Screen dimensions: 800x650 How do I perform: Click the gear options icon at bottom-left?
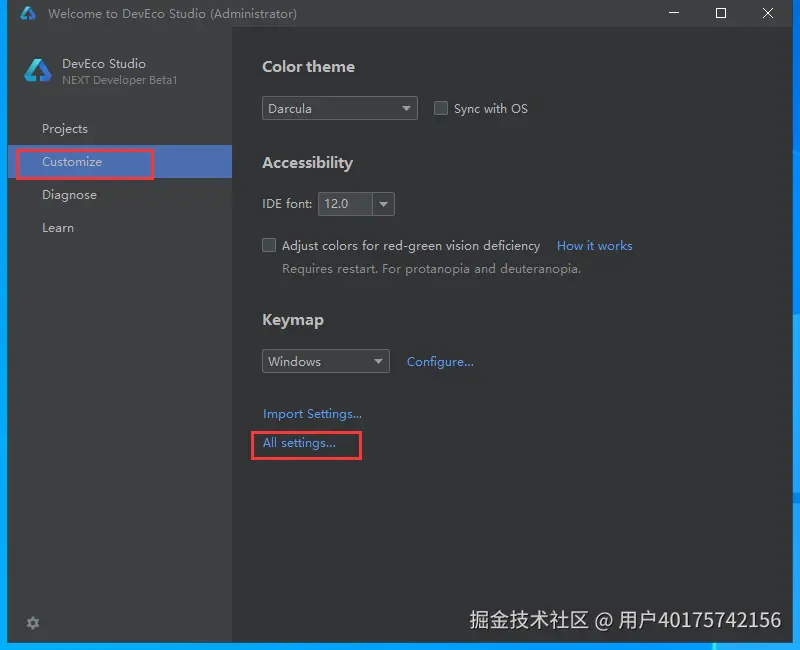33,622
